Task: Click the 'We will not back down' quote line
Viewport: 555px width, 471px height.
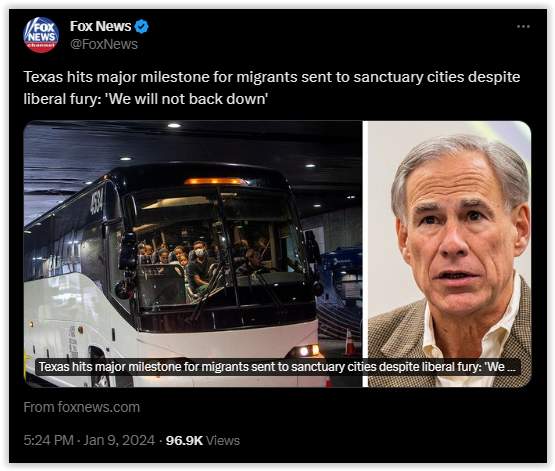Action: click(145, 99)
